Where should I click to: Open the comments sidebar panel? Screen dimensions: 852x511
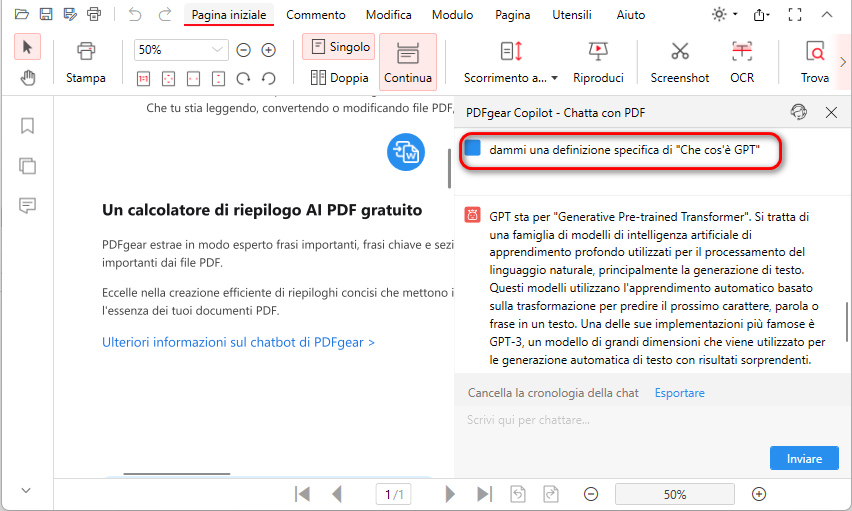[27, 205]
